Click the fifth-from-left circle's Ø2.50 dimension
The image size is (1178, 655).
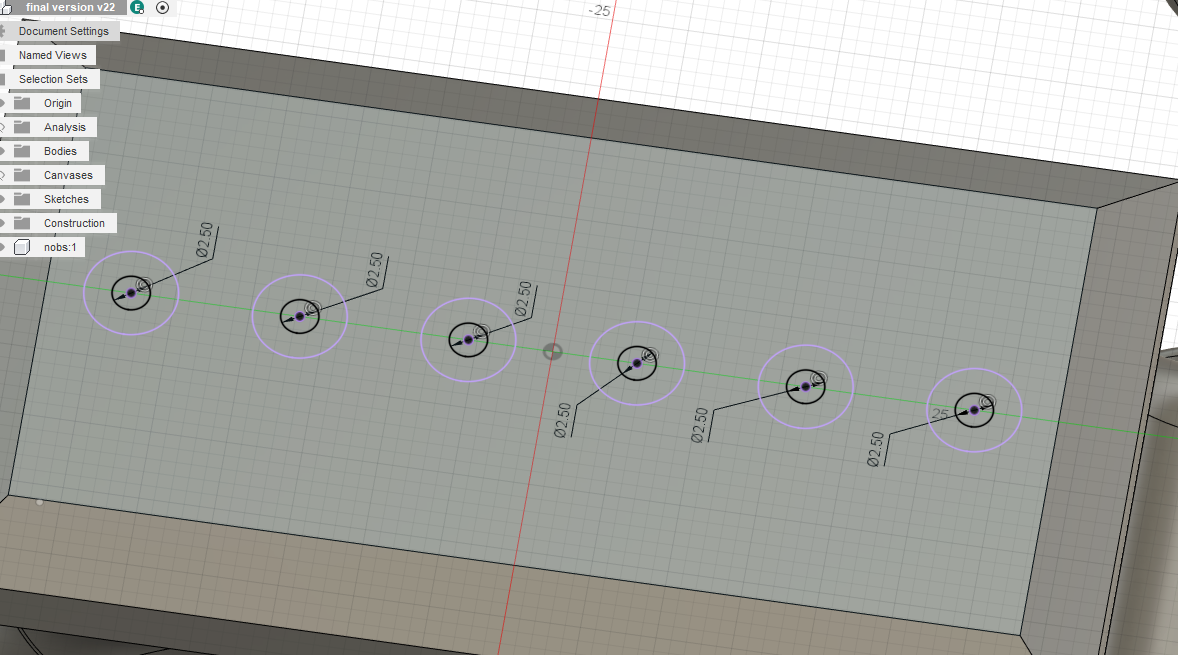(700, 425)
